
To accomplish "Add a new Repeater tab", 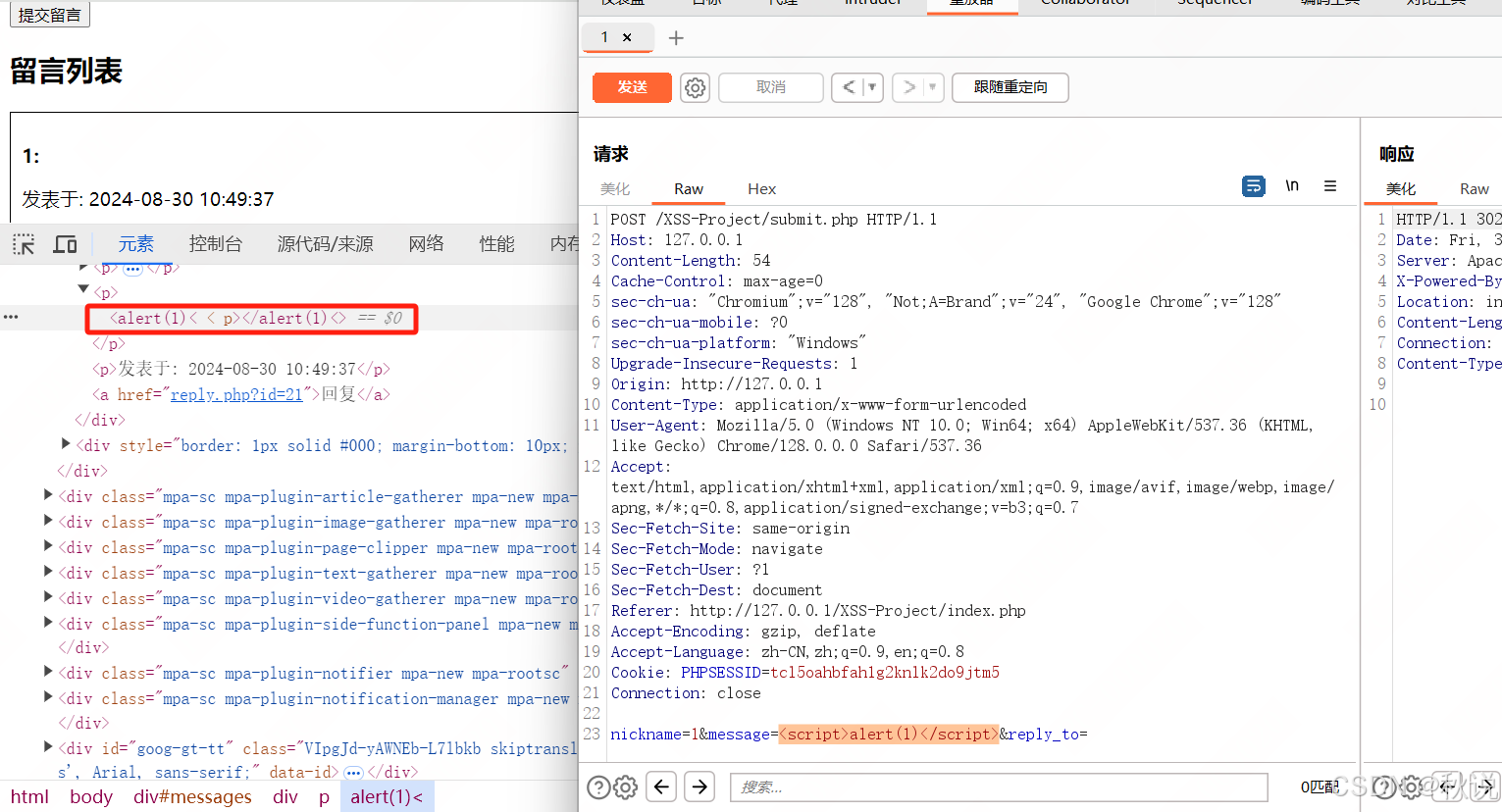I will 676,38.
